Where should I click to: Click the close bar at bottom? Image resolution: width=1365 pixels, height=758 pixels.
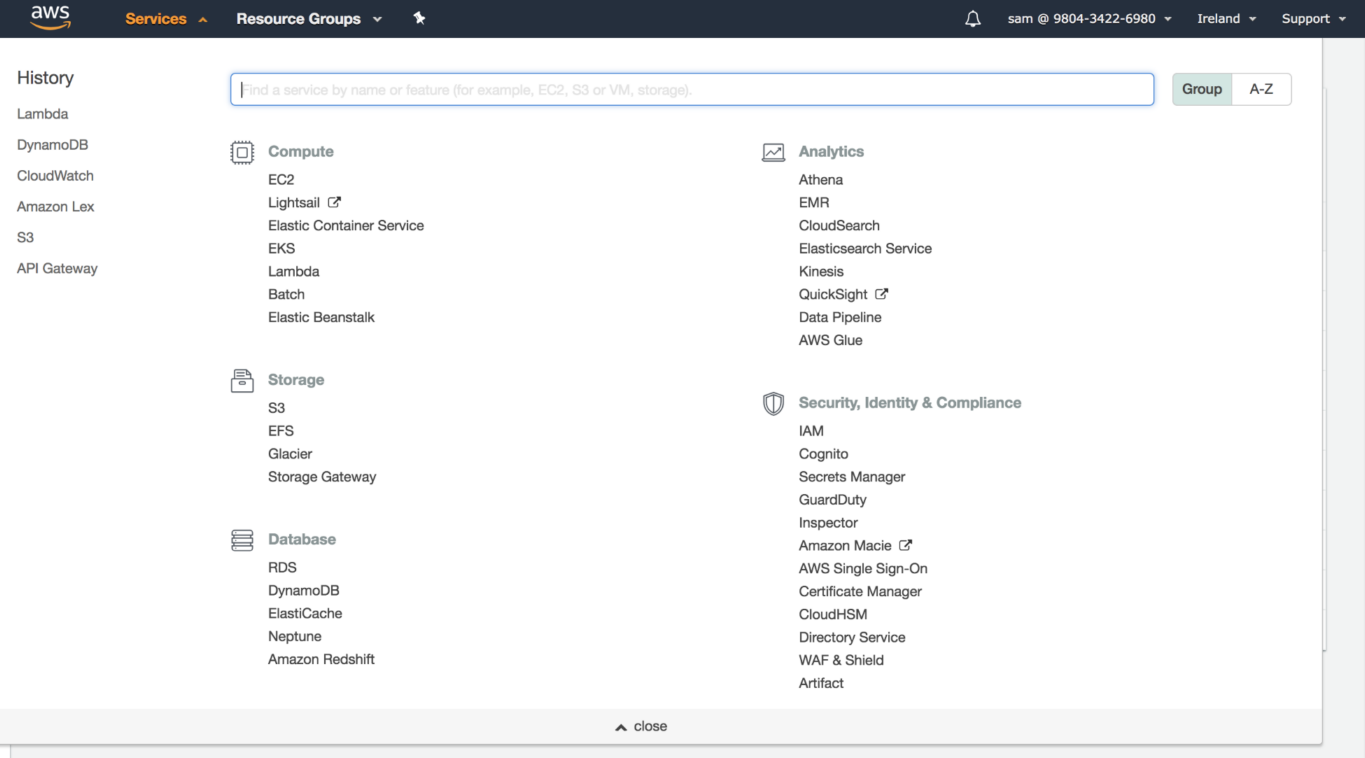[x=641, y=726]
